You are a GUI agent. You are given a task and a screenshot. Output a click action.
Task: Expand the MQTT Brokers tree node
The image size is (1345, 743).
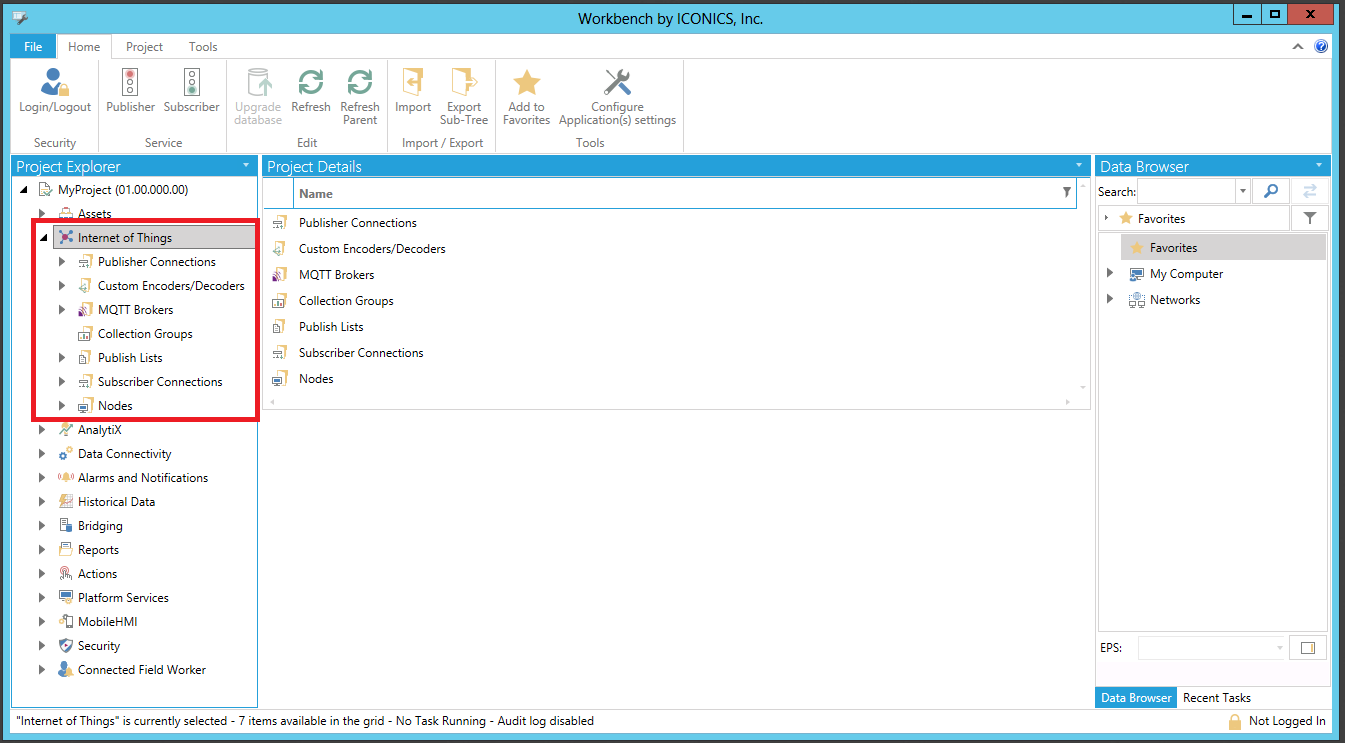tap(62, 310)
